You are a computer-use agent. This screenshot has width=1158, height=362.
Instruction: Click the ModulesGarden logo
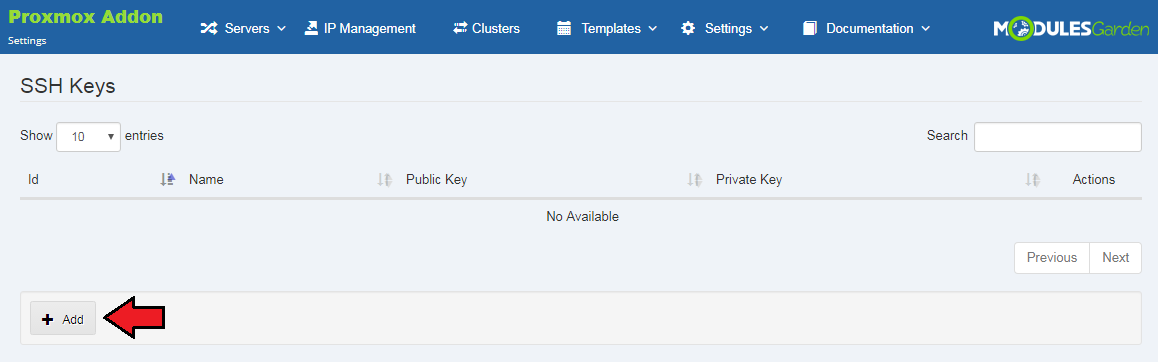tap(1071, 29)
